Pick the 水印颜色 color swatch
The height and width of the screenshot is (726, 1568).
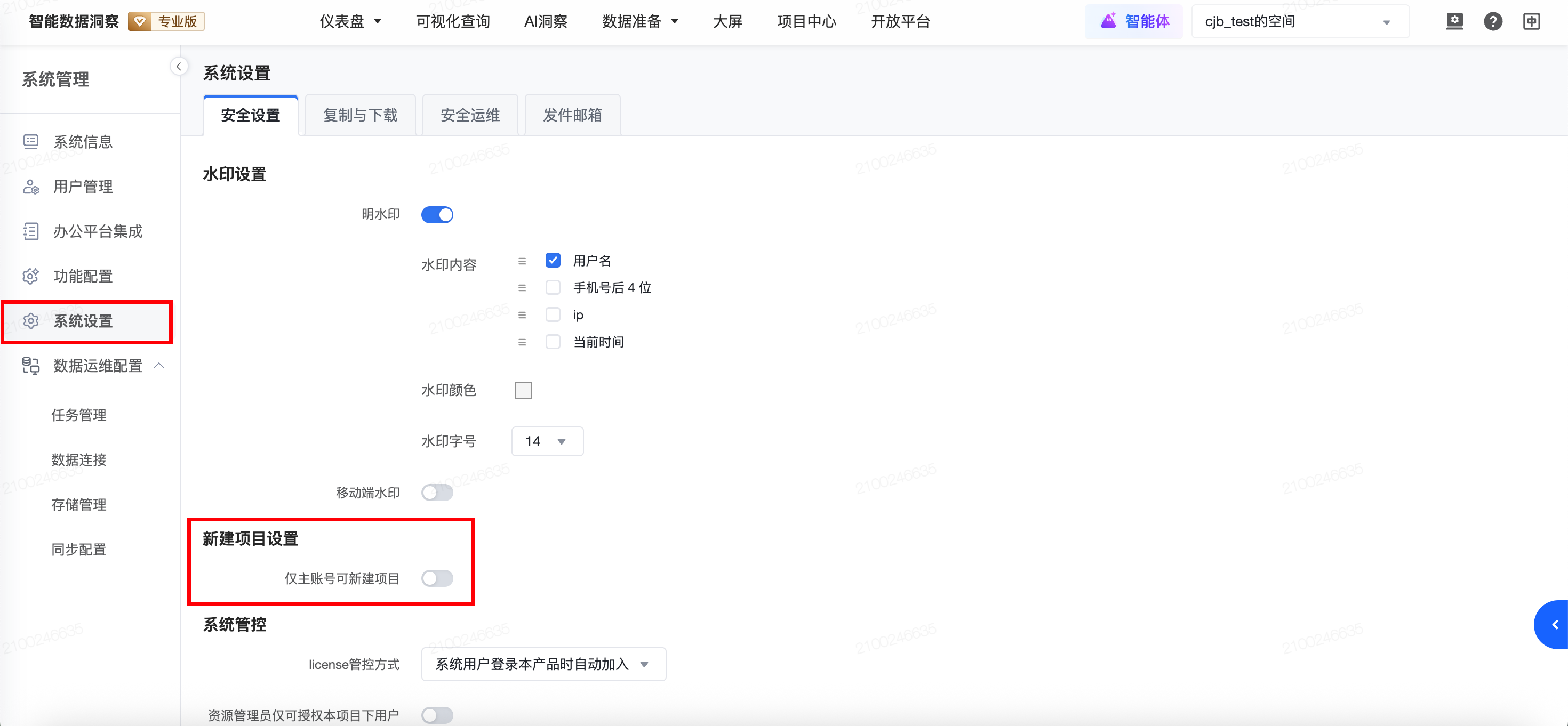click(x=523, y=390)
